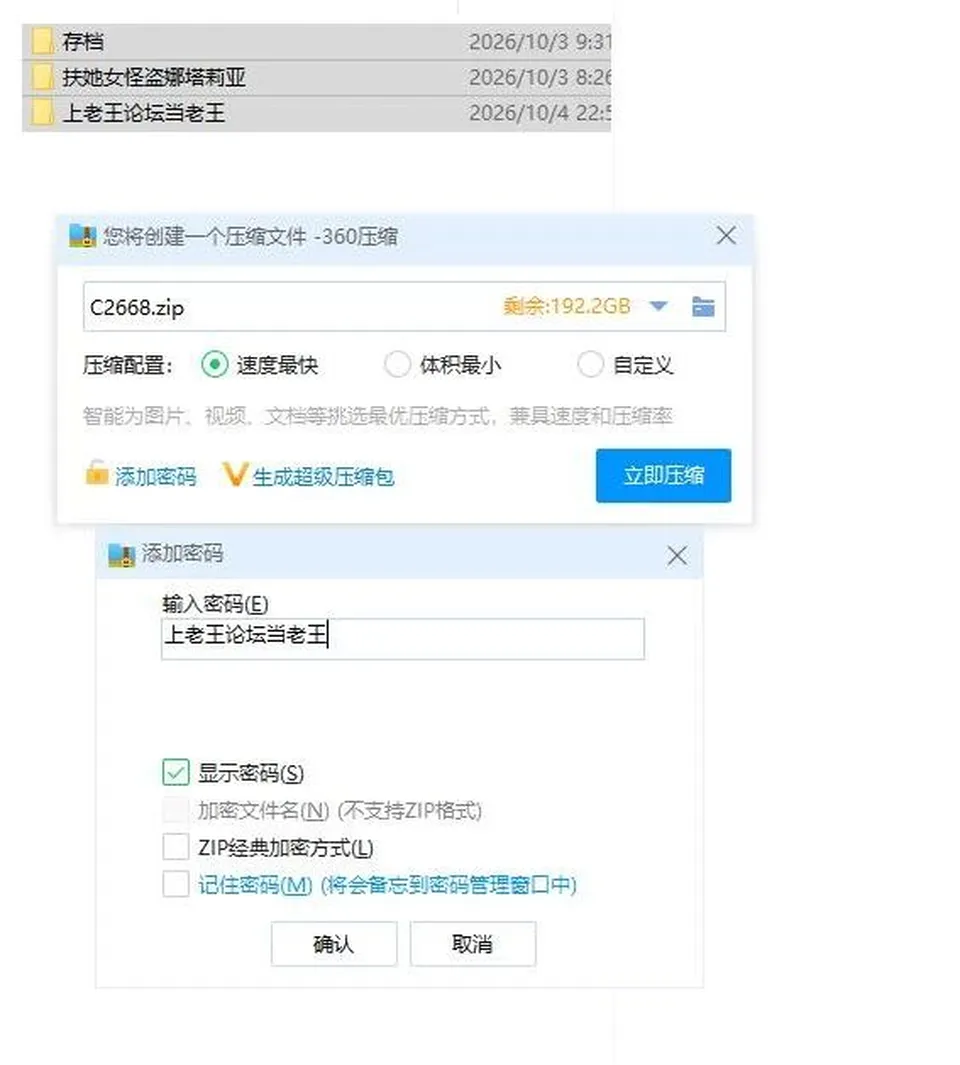Expand the save path dropdown arrow

point(658,306)
